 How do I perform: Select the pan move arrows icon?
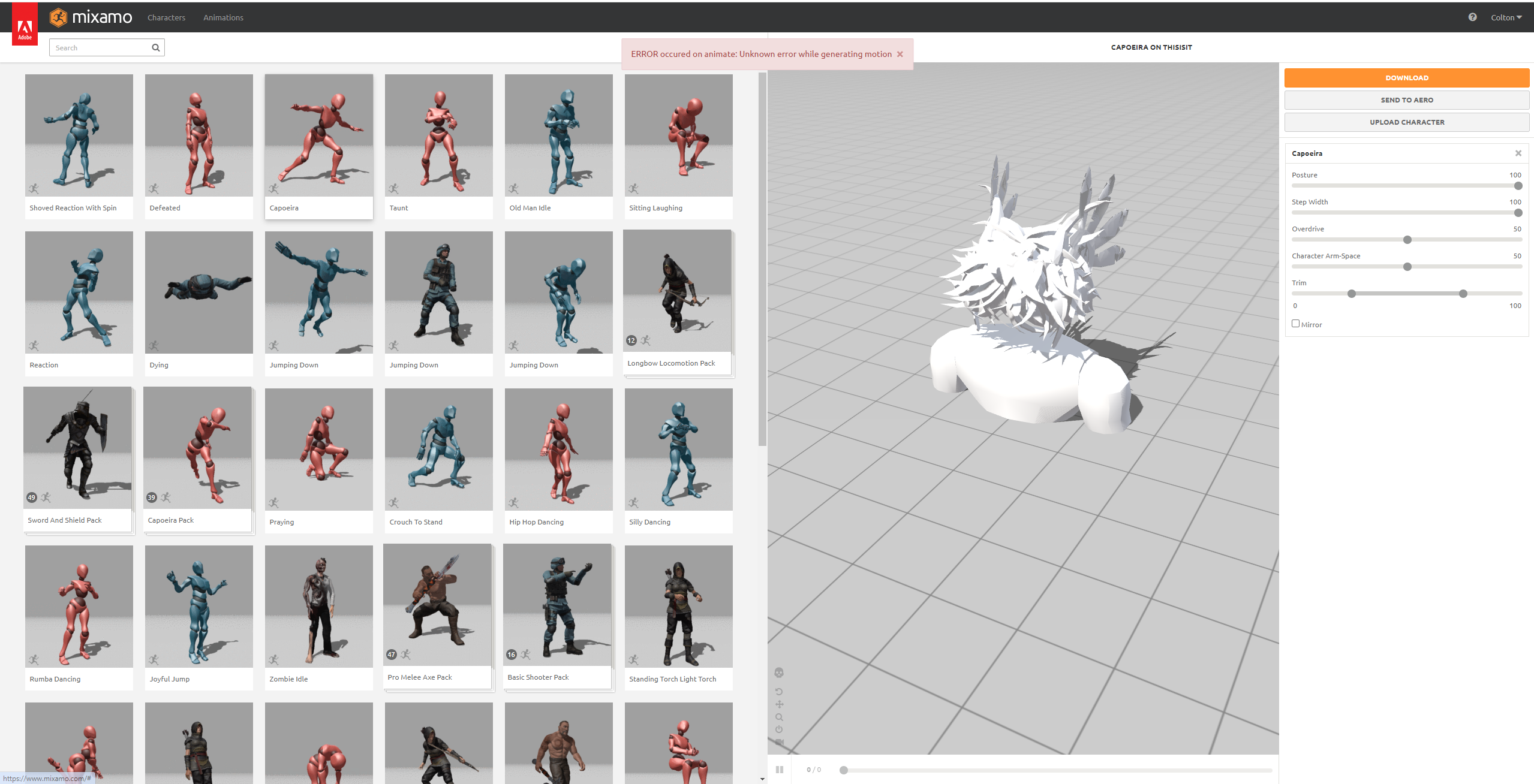(779, 704)
